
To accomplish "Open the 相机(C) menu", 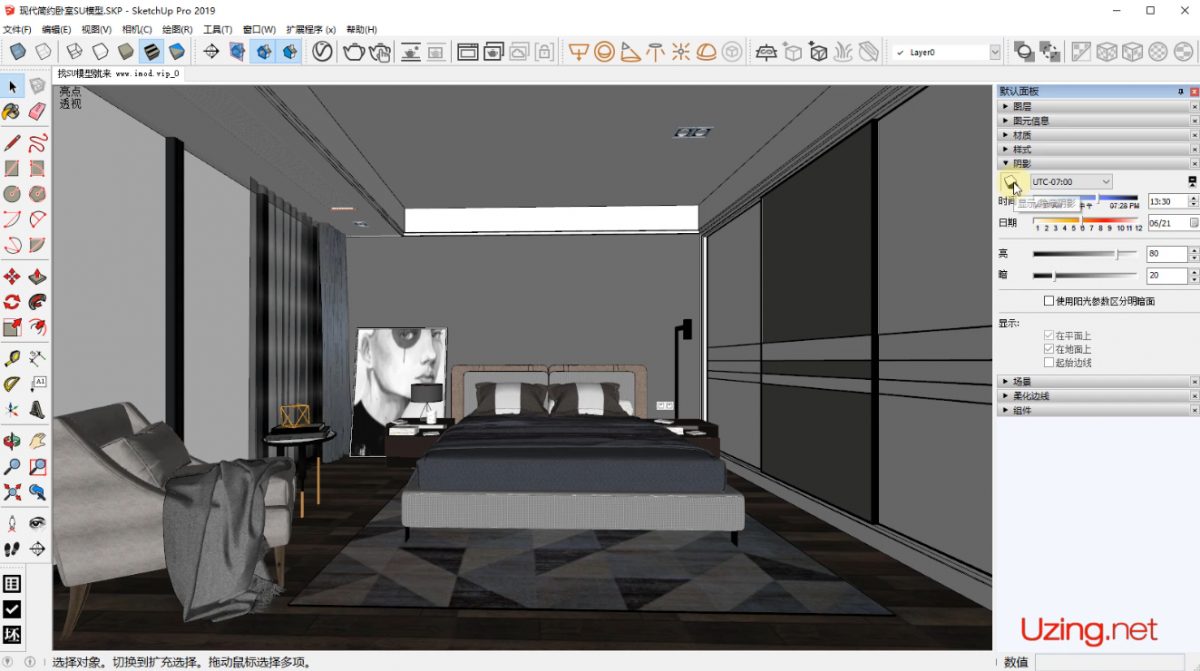I will coord(137,29).
